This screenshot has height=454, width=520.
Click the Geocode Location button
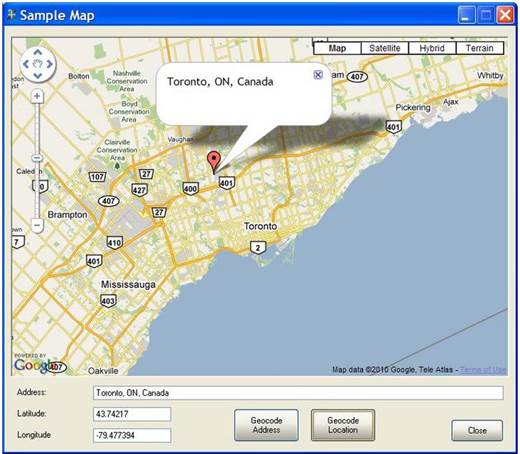pos(343,425)
